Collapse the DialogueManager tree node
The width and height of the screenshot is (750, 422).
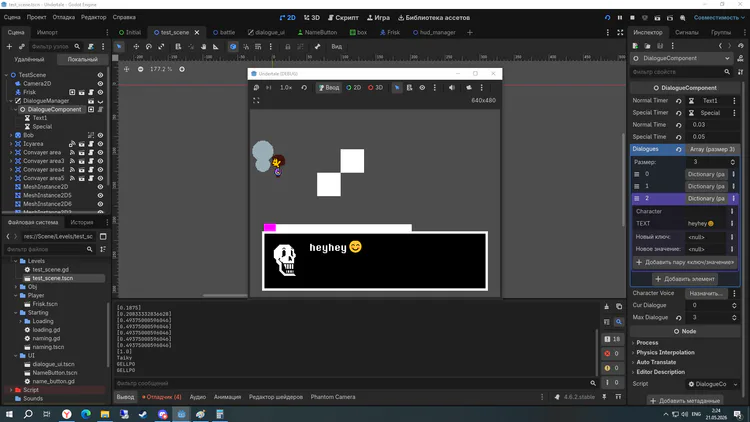(11, 101)
